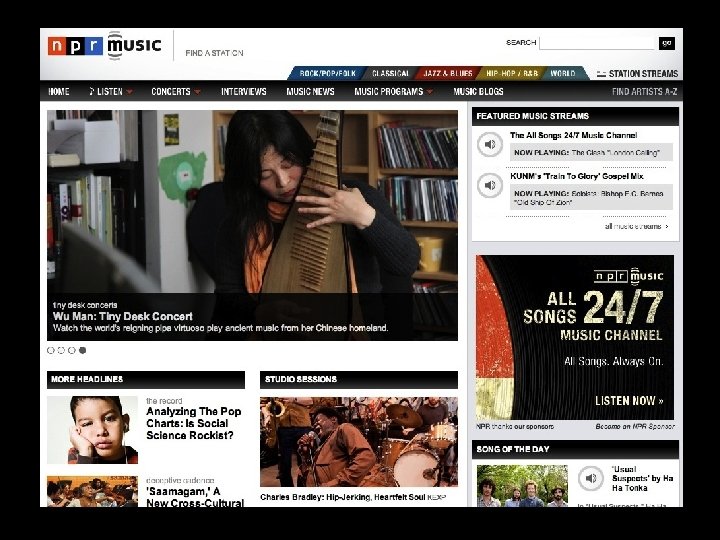Switch to the World genre tab

tap(563, 73)
